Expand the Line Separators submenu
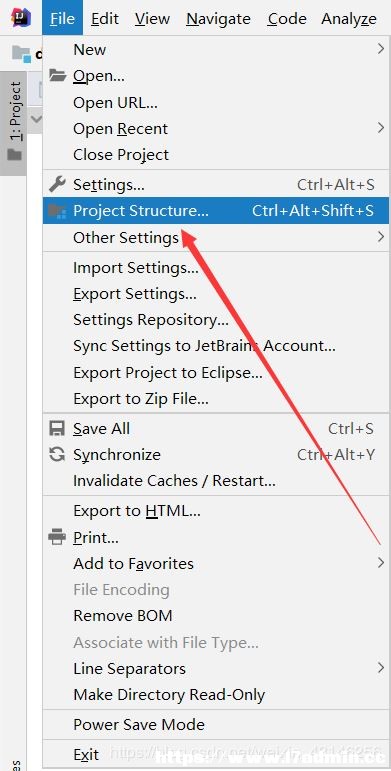This screenshot has width=391, height=771. click(x=216, y=668)
